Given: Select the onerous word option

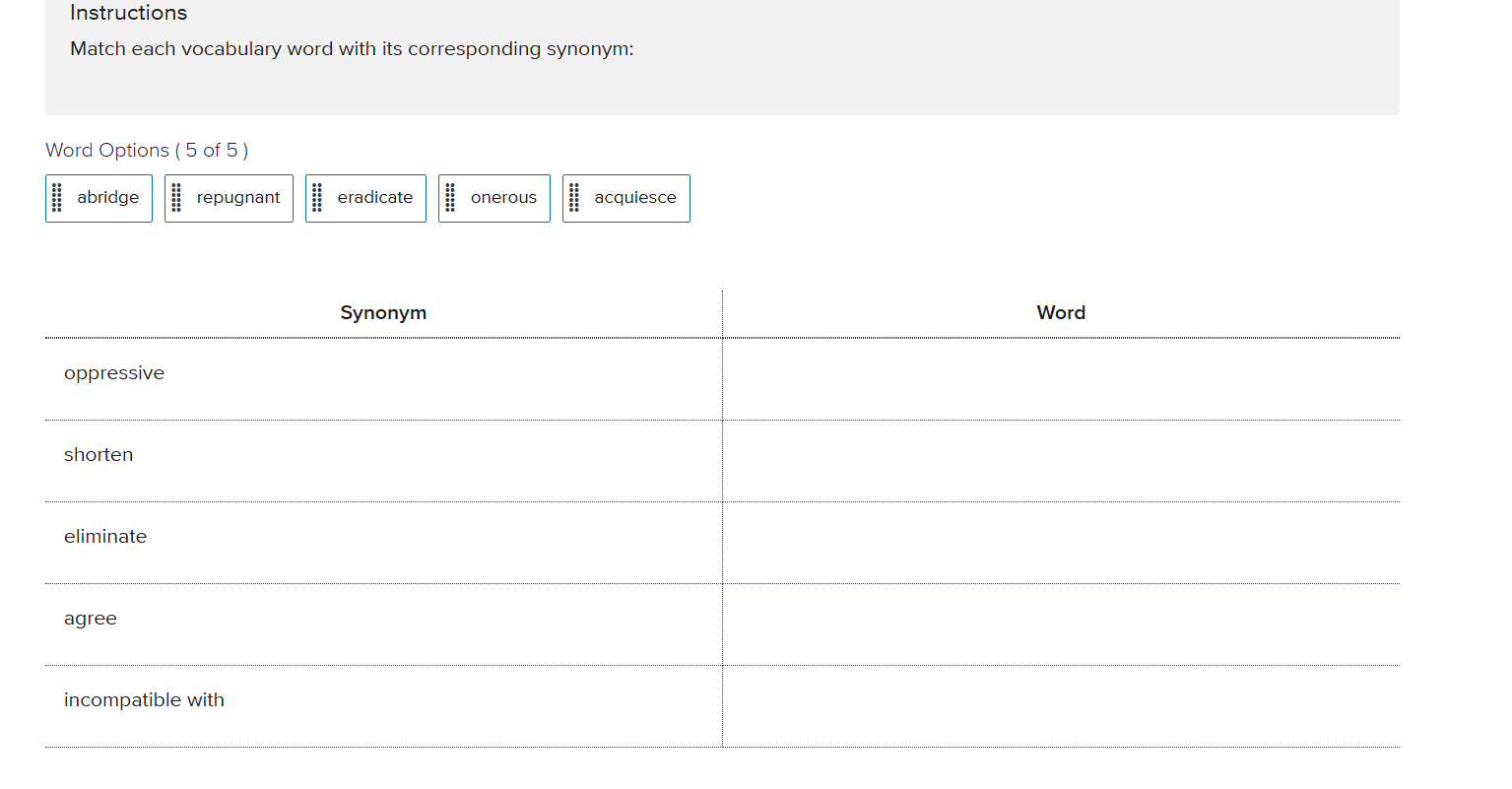Looking at the screenshot, I should pyautogui.click(x=503, y=198).
